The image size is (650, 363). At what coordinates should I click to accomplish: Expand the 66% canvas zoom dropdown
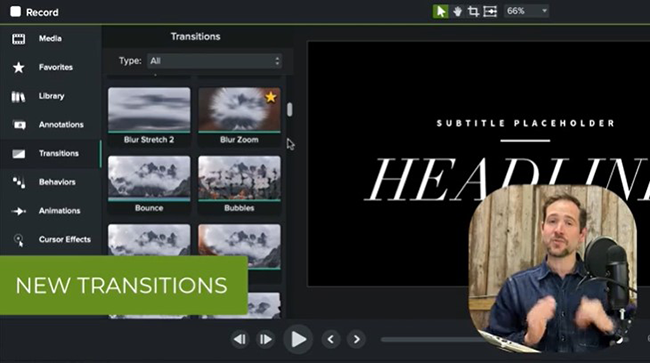pos(526,11)
